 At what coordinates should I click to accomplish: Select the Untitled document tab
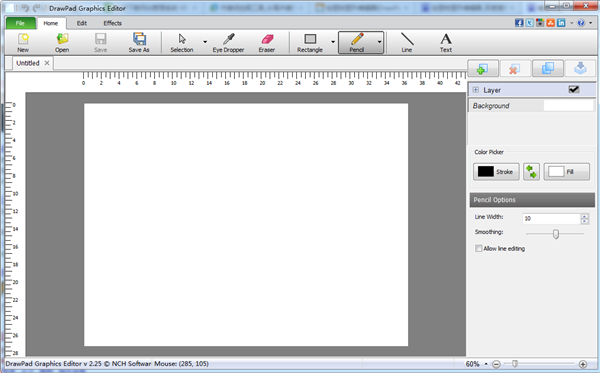coord(28,63)
